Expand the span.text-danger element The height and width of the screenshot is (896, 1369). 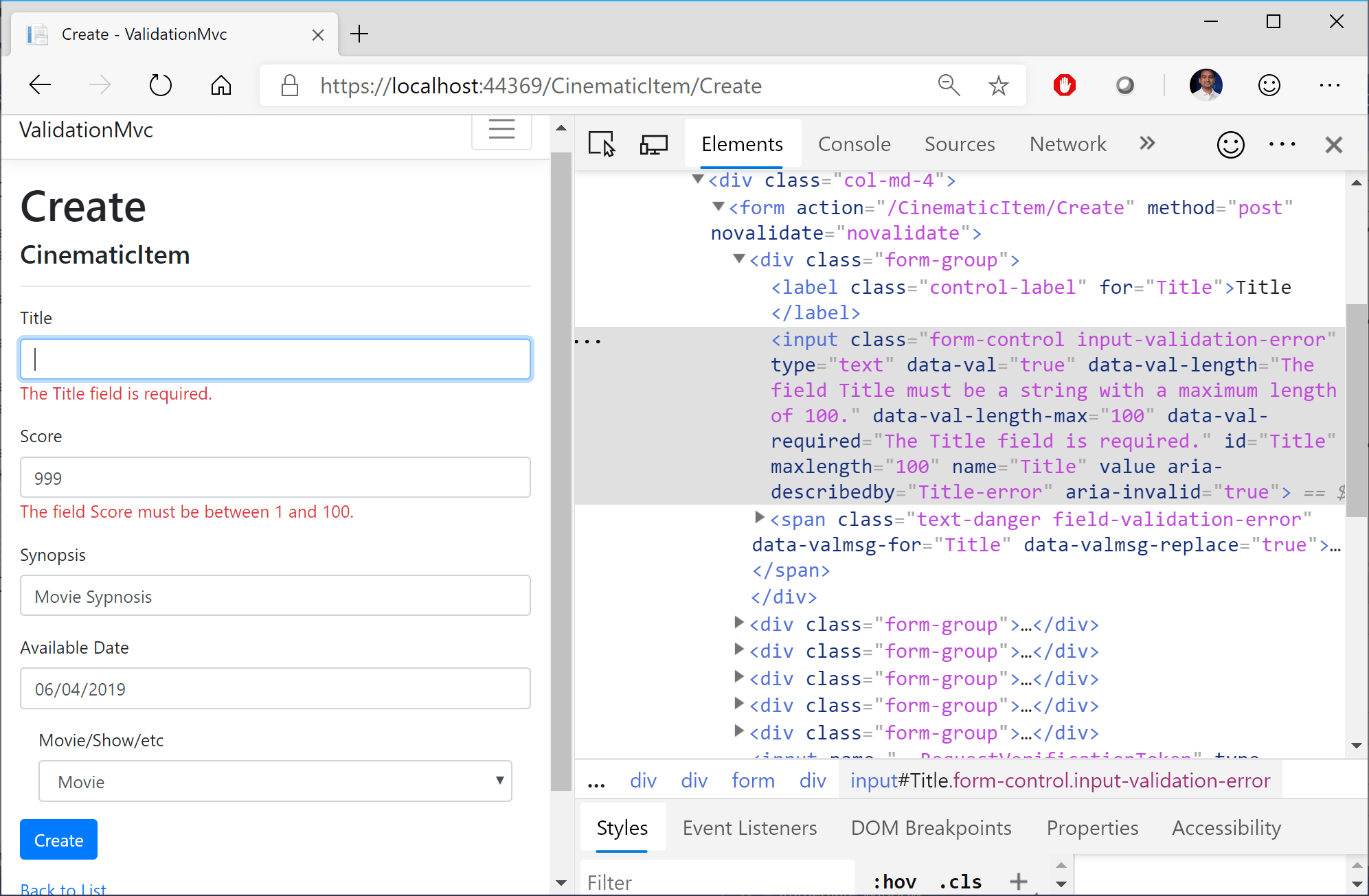pyautogui.click(x=758, y=519)
